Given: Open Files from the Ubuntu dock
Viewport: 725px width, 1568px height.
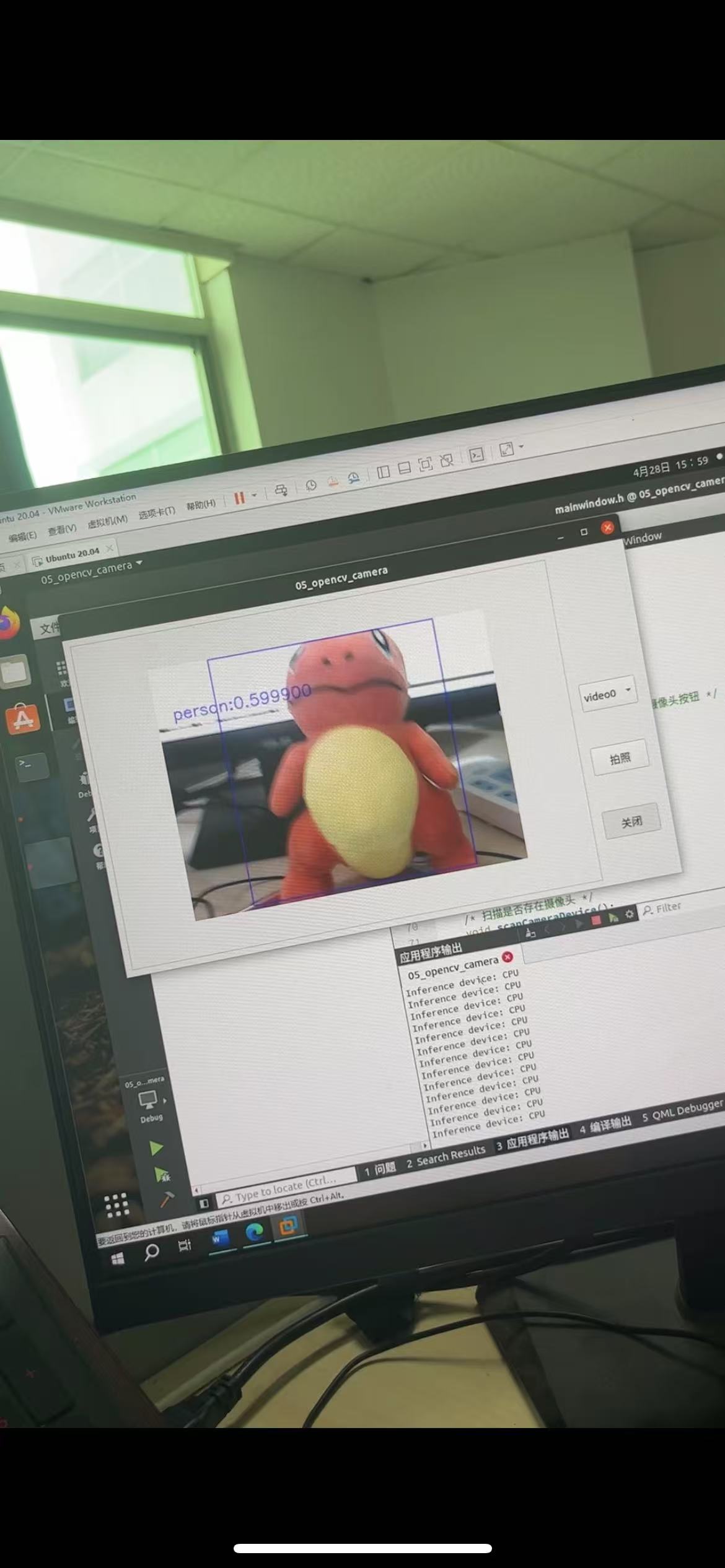Looking at the screenshot, I should pyautogui.click(x=15, y=671).
